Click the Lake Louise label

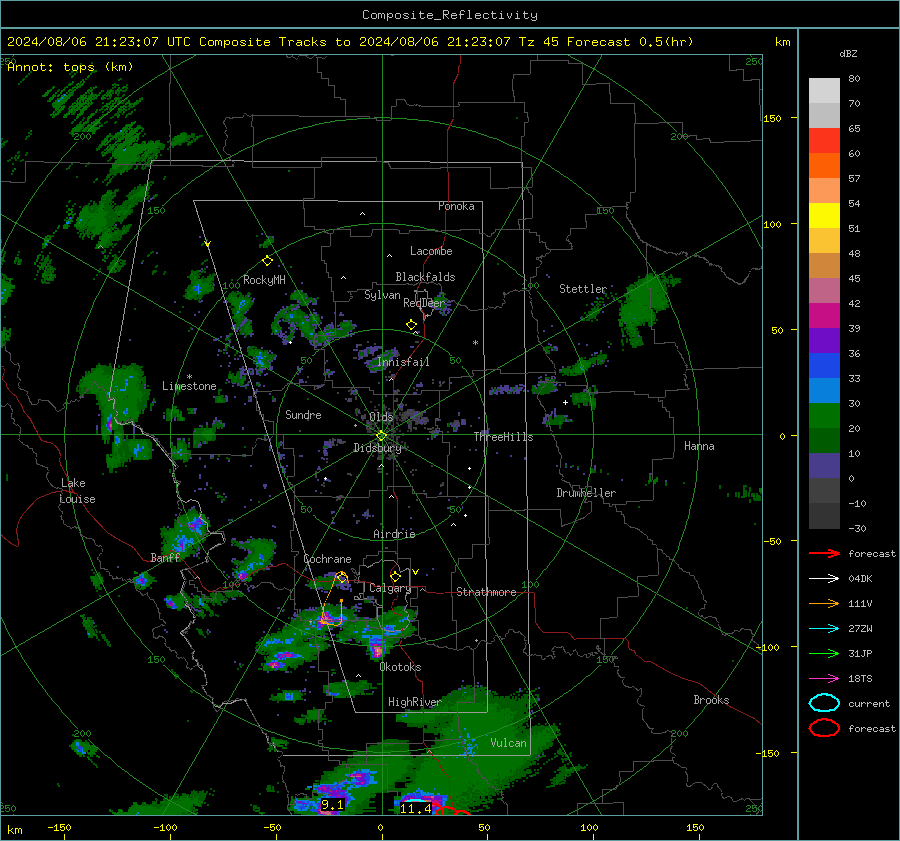pyautogui.click(x=77, y=491)
